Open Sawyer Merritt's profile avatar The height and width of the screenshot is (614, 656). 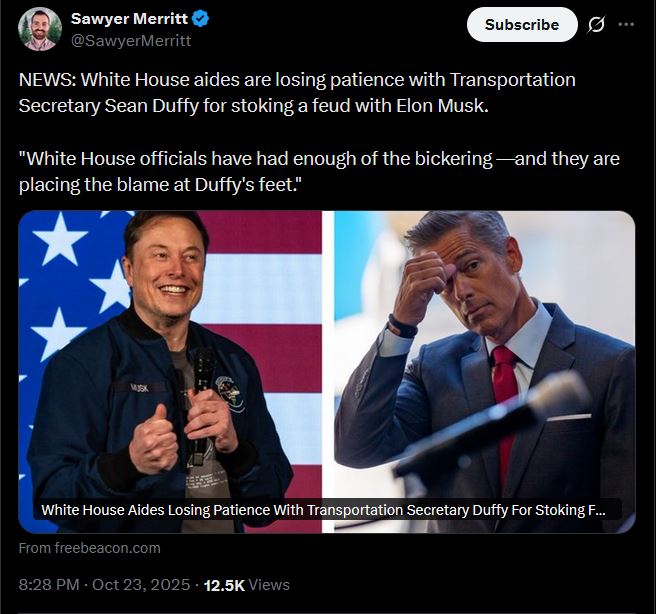(x=39, y=29)
